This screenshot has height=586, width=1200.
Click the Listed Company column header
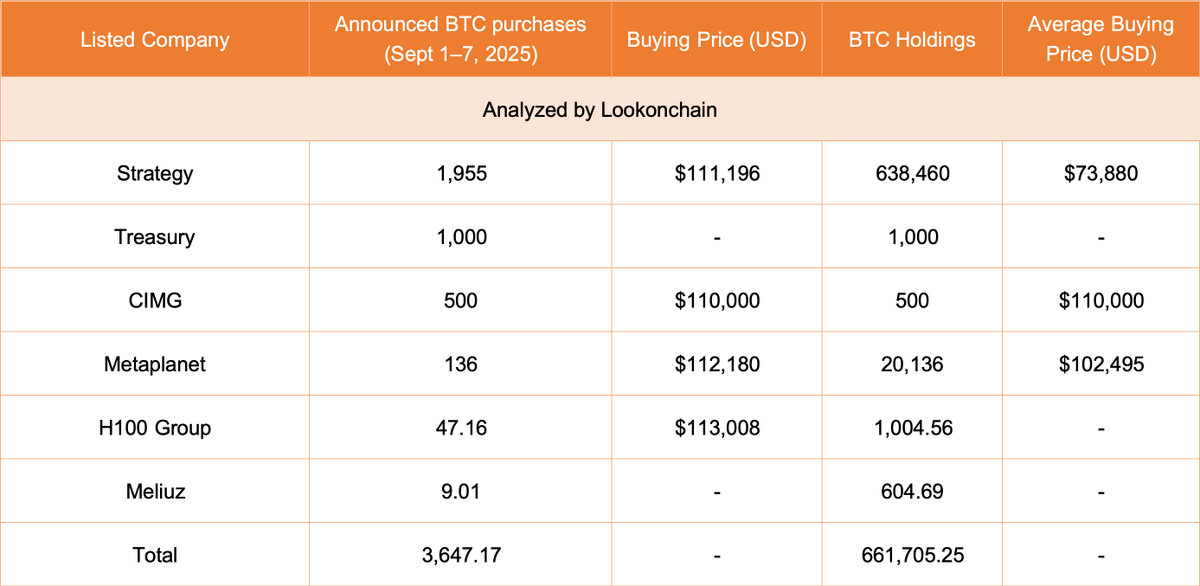(154, 40)
